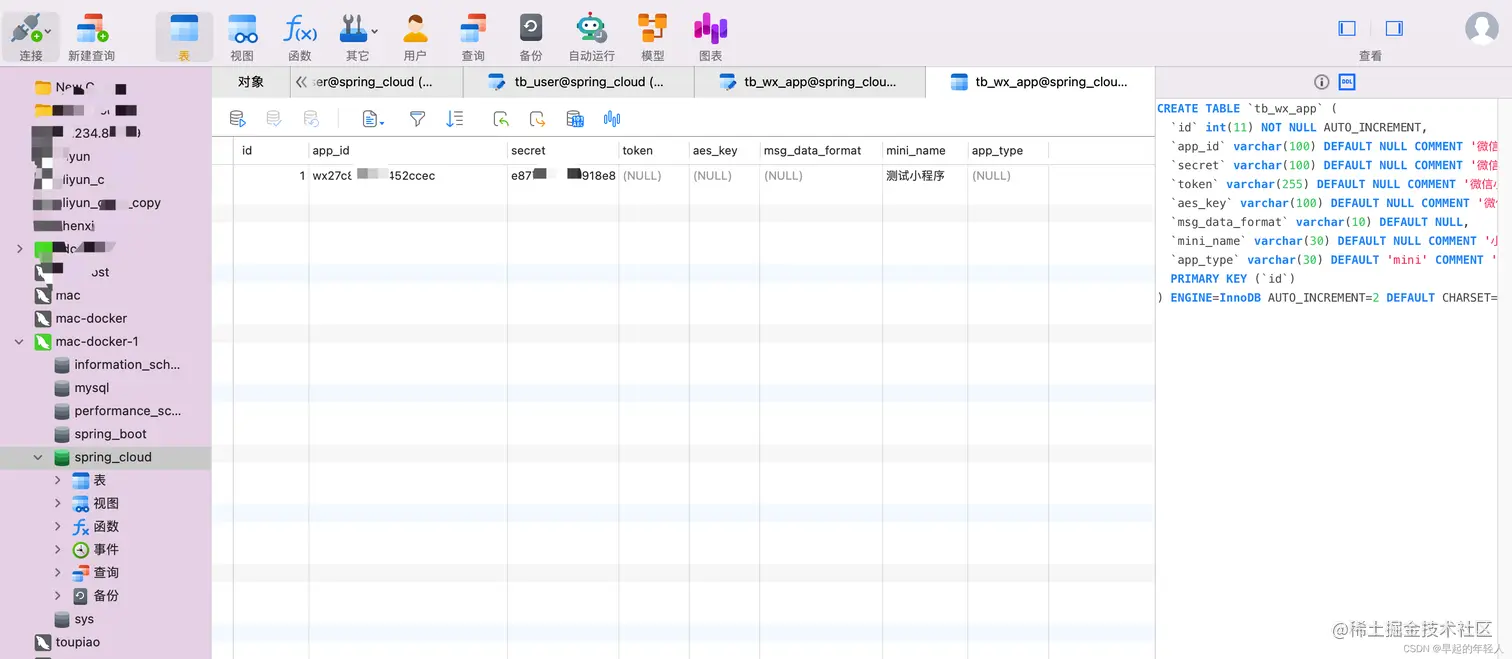This screenshot has width=1512, height=659.
Task: Click the filter funnel icon
Action: pos(417,119)
